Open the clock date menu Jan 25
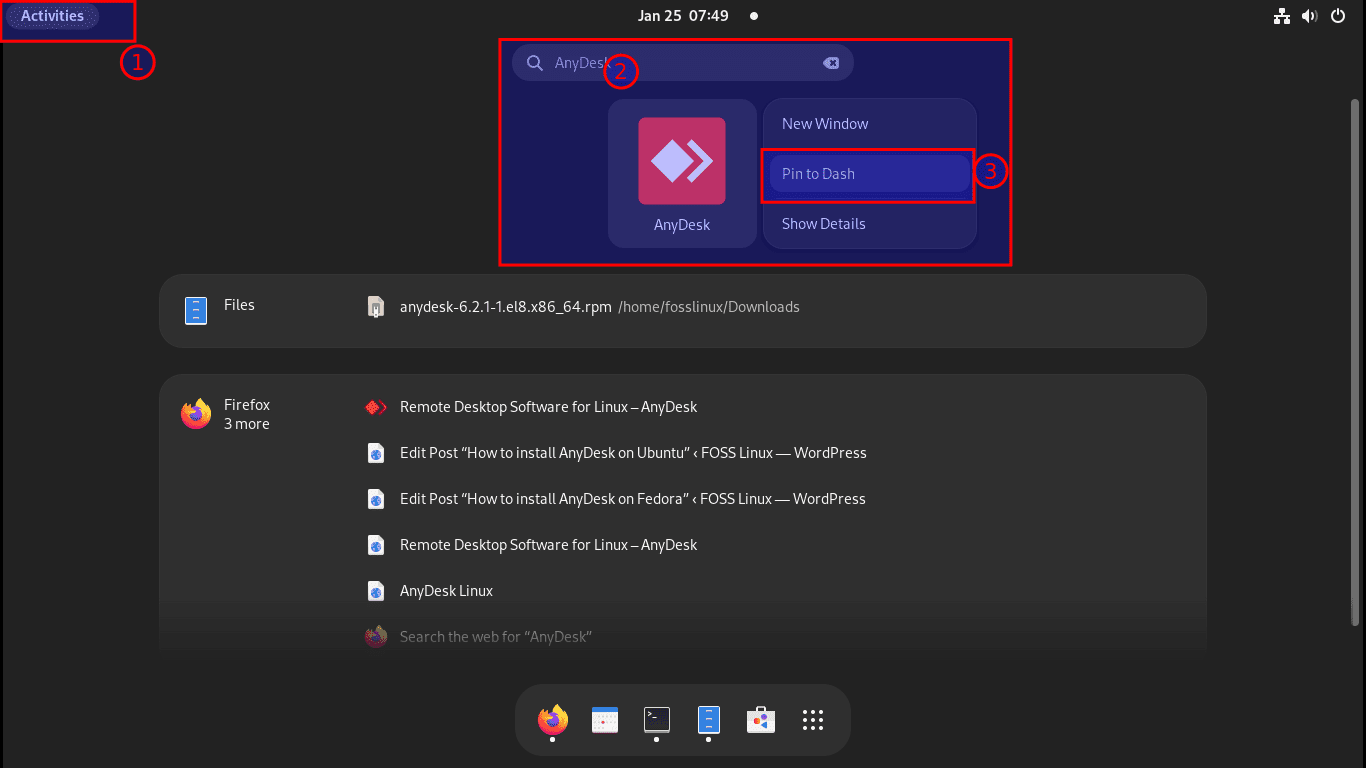Image resolution: width=1366 pixels, height=768 pixels. [x=683, y=16]
